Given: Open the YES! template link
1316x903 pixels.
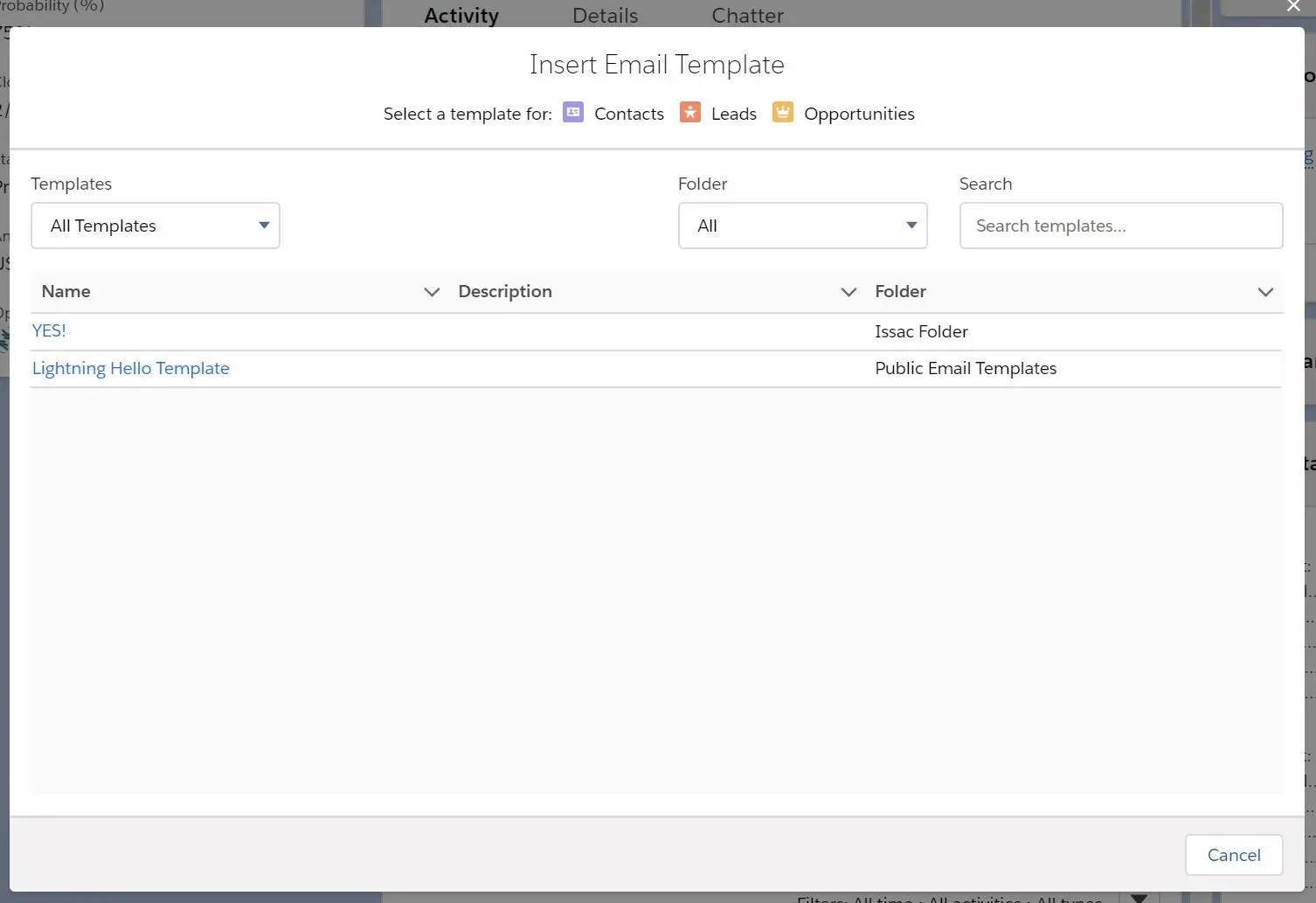Looking at the screenshot, I should [49, 330].
